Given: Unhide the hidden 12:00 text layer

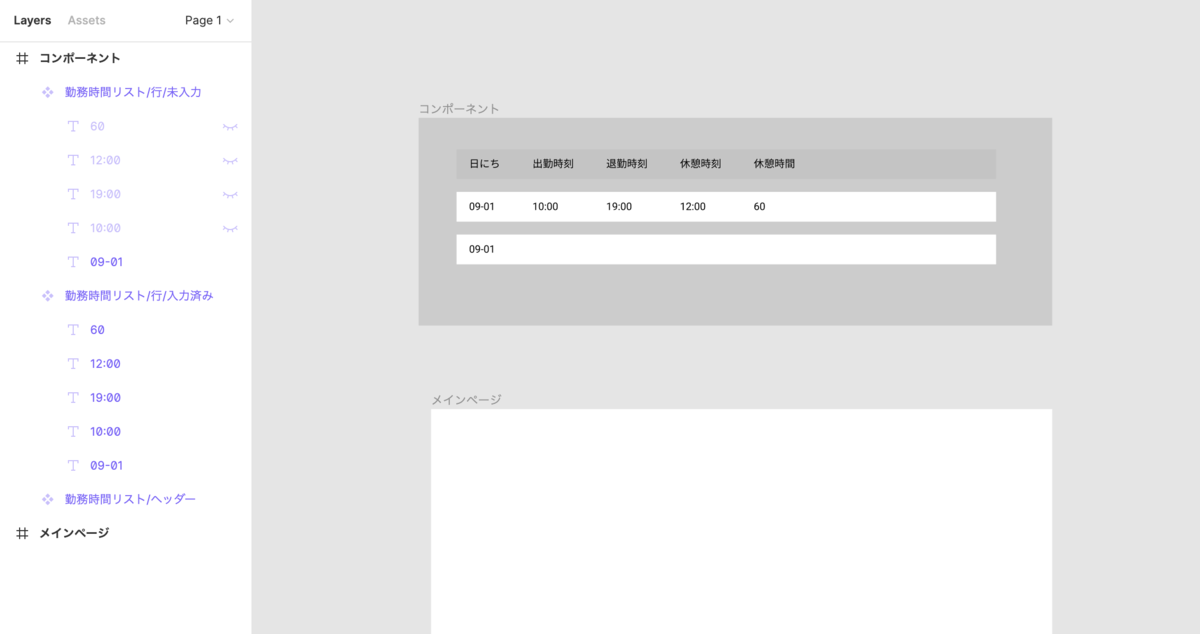Looking at the screenshot, I should [x=230, y=160].
